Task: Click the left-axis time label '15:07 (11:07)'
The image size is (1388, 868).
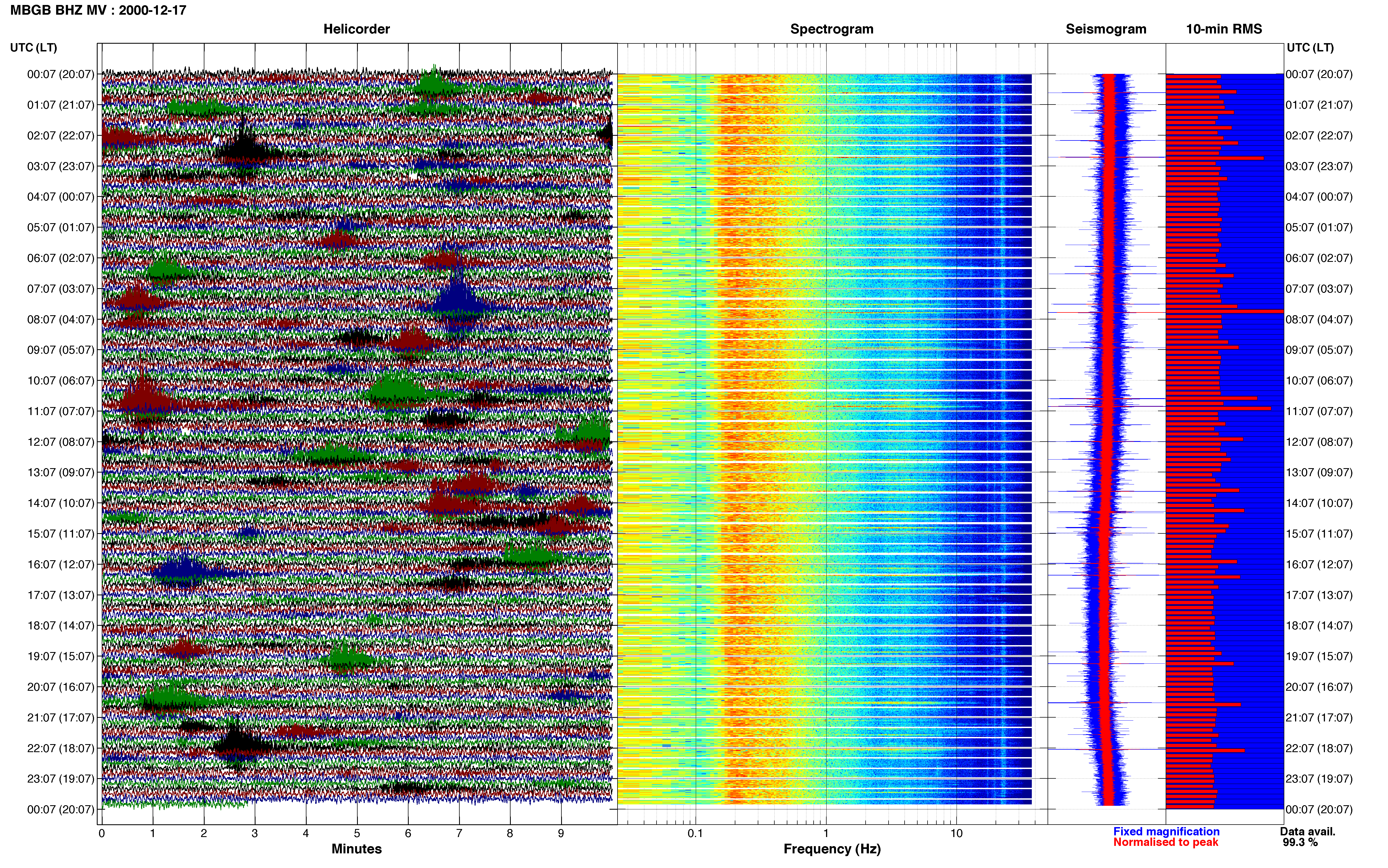Action: click(60, 534)
